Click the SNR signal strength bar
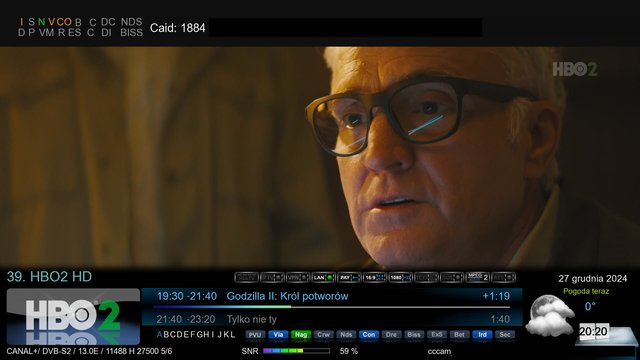 point(296,351)
